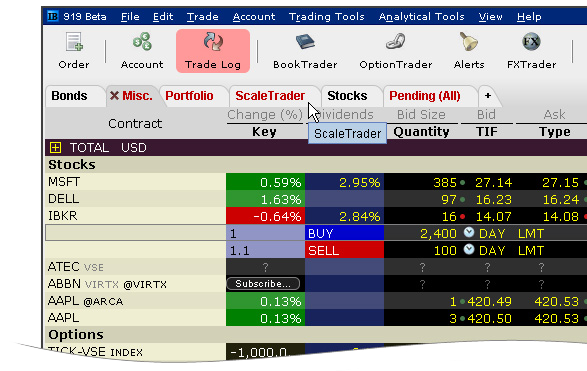Open the Edit menu

163,17
